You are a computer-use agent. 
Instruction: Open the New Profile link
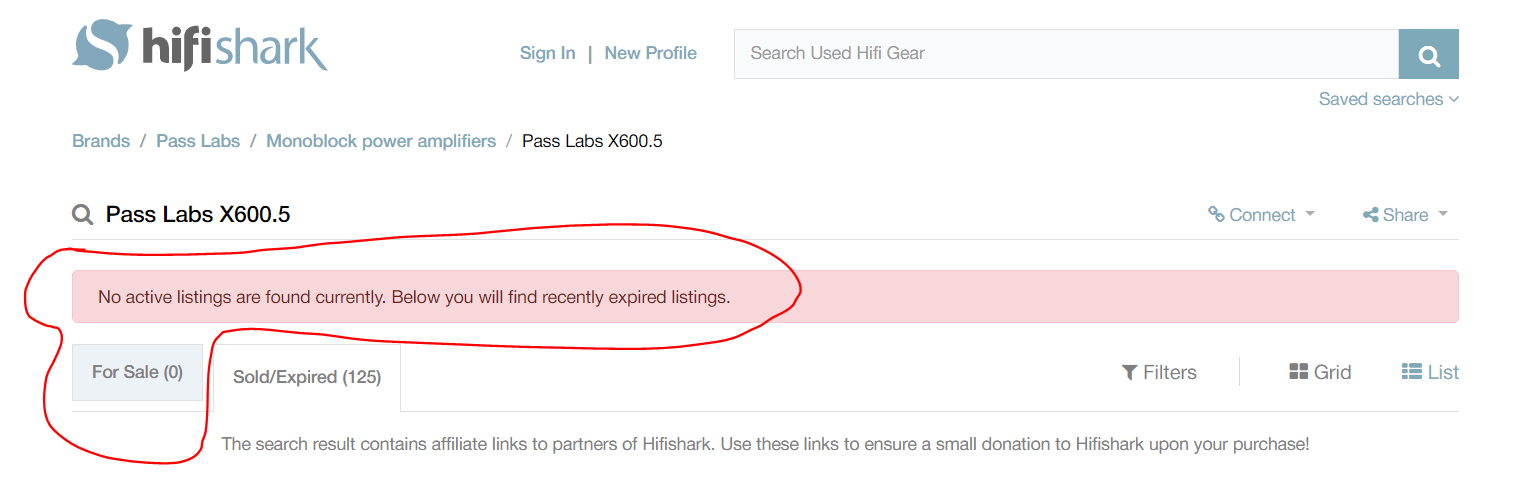click(x=650, y=53)
